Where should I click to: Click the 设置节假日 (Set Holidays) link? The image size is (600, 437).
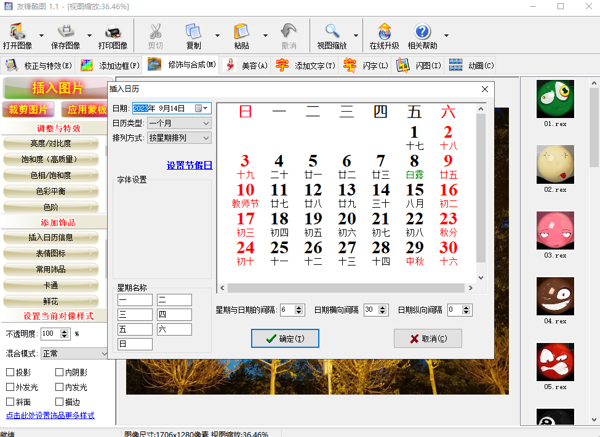click(188, 164)
